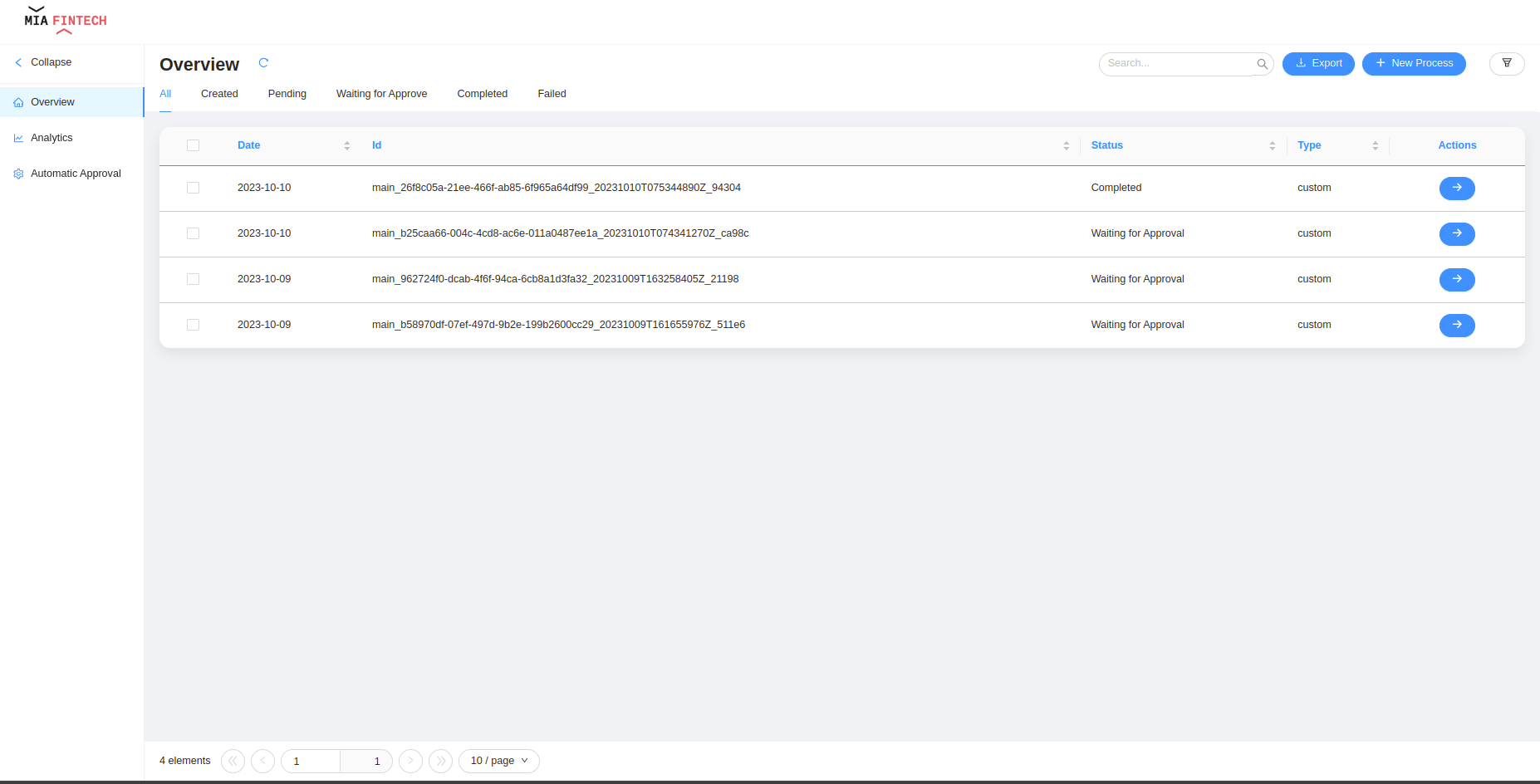This screenshot has height=784, width=1540.
Task: Sort the table by Date column
Action: (347, 145)
